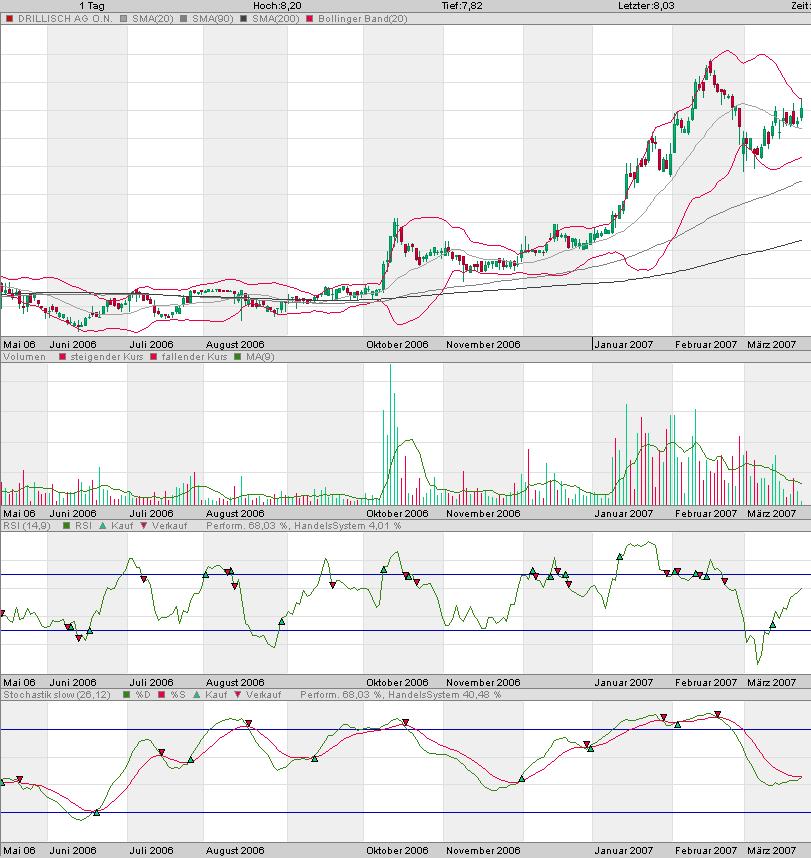Click 'Januar 2007' axis label below price chart
811x858 pixels.
[624, 345]
